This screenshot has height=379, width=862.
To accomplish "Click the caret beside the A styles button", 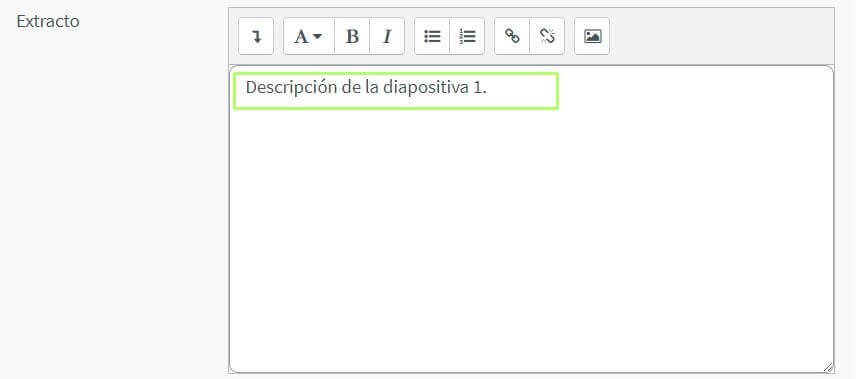I will pos(318,37).
